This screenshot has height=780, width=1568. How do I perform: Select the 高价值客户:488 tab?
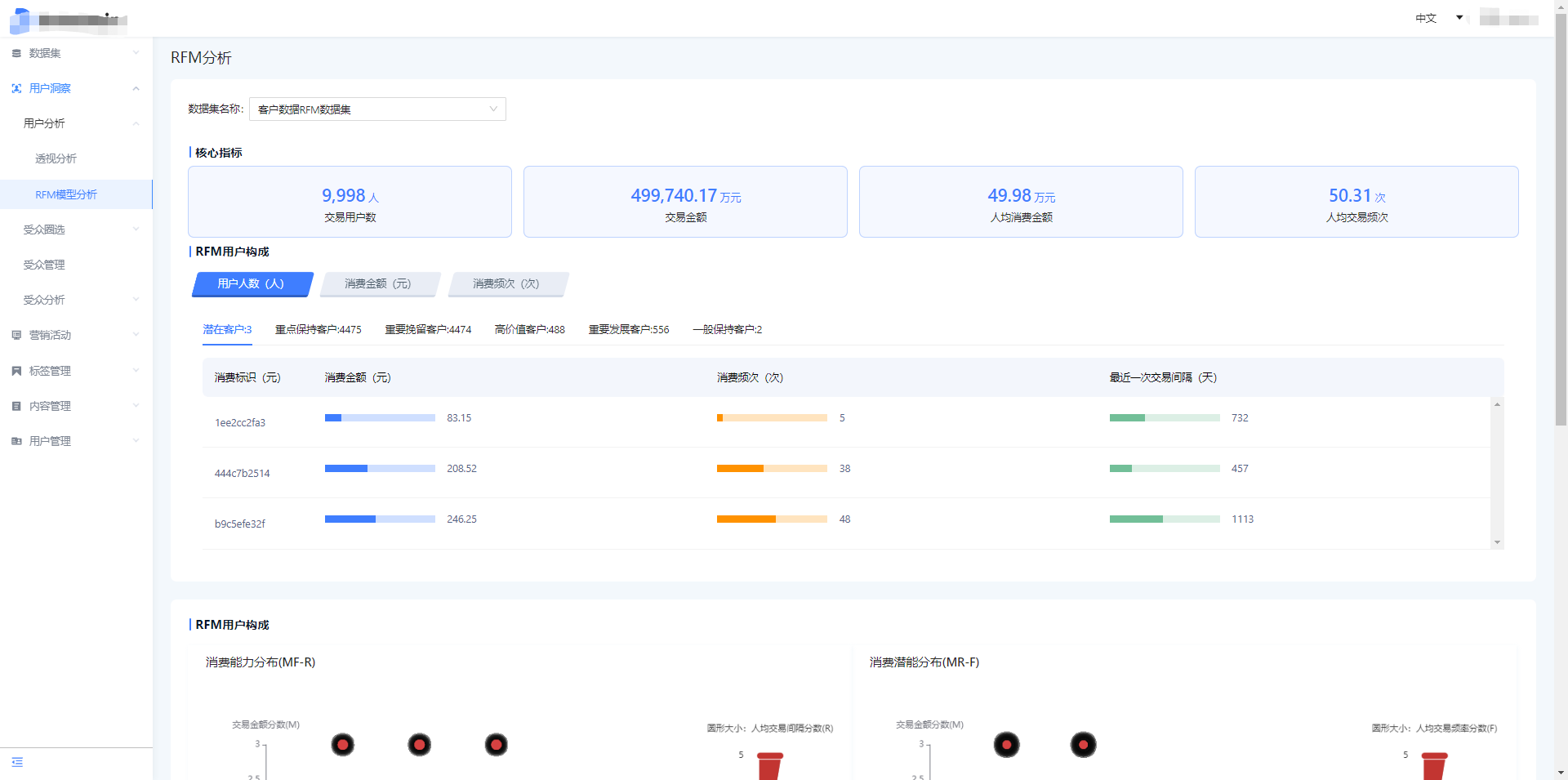click(529, 330)
